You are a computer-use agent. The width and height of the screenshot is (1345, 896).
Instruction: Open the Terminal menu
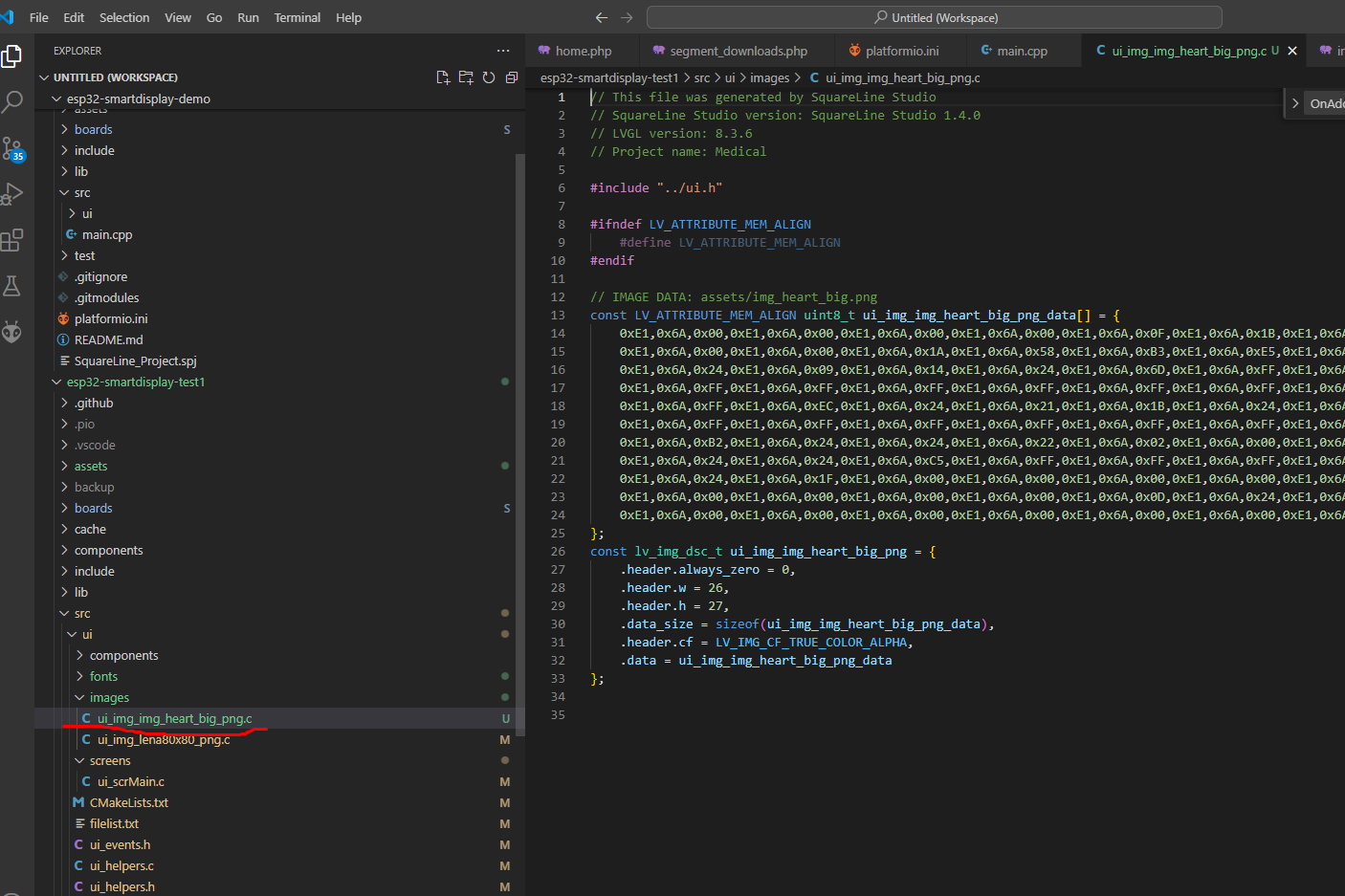tap(297, 17)
